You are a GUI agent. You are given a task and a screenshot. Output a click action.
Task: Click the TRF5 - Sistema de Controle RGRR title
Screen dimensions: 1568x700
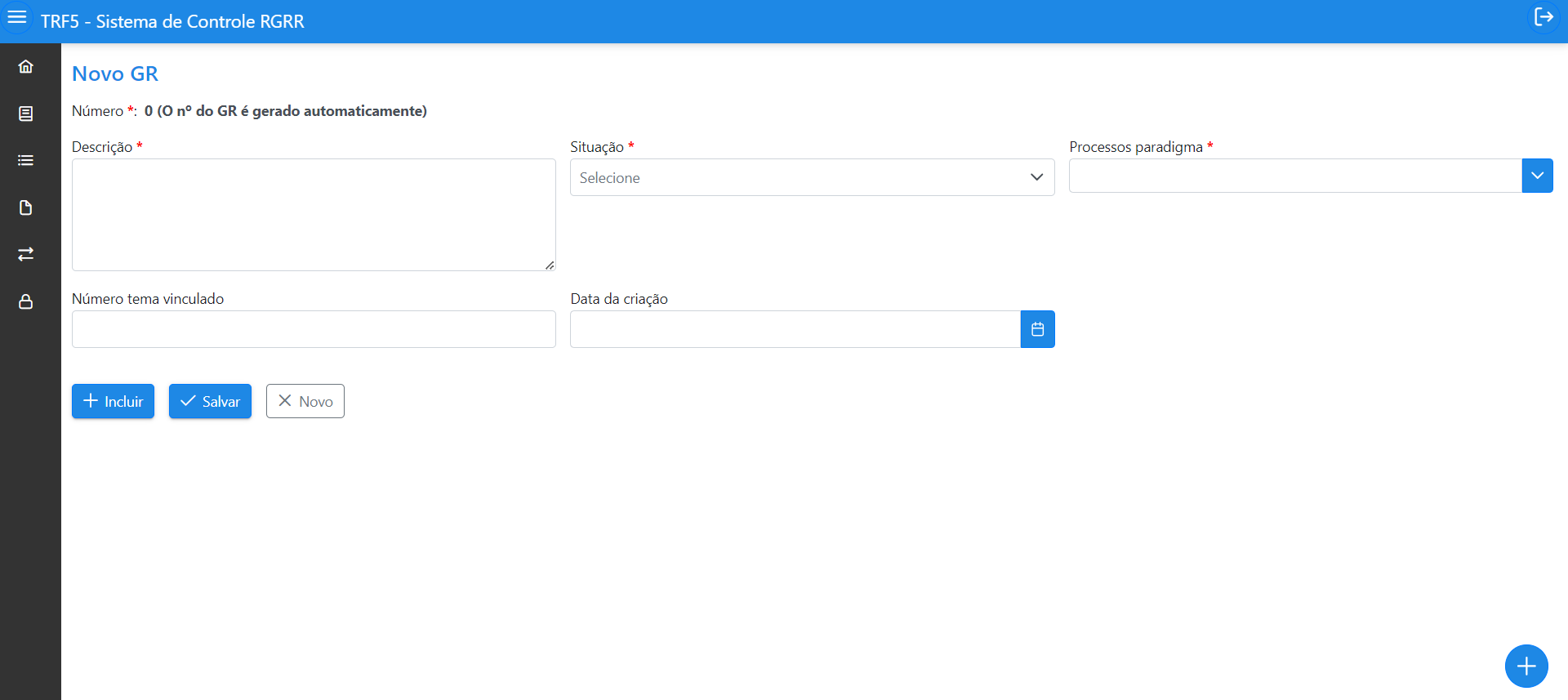pyautogui.click(x=172, y=21)
